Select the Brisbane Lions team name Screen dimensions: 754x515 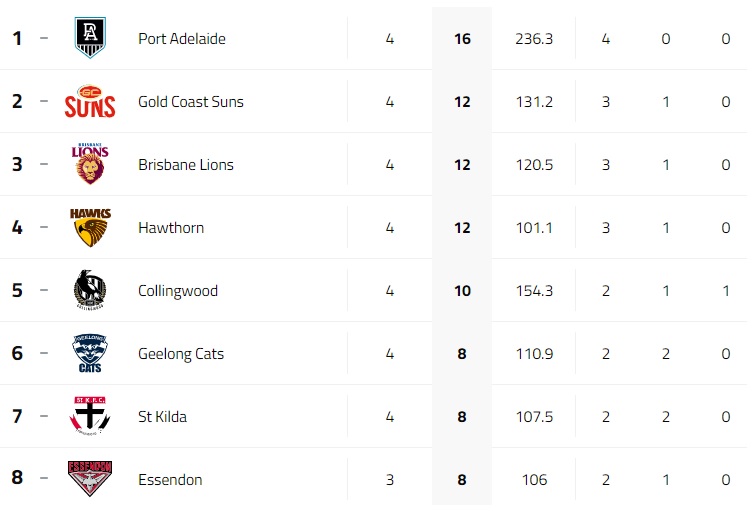click(186, 165)
